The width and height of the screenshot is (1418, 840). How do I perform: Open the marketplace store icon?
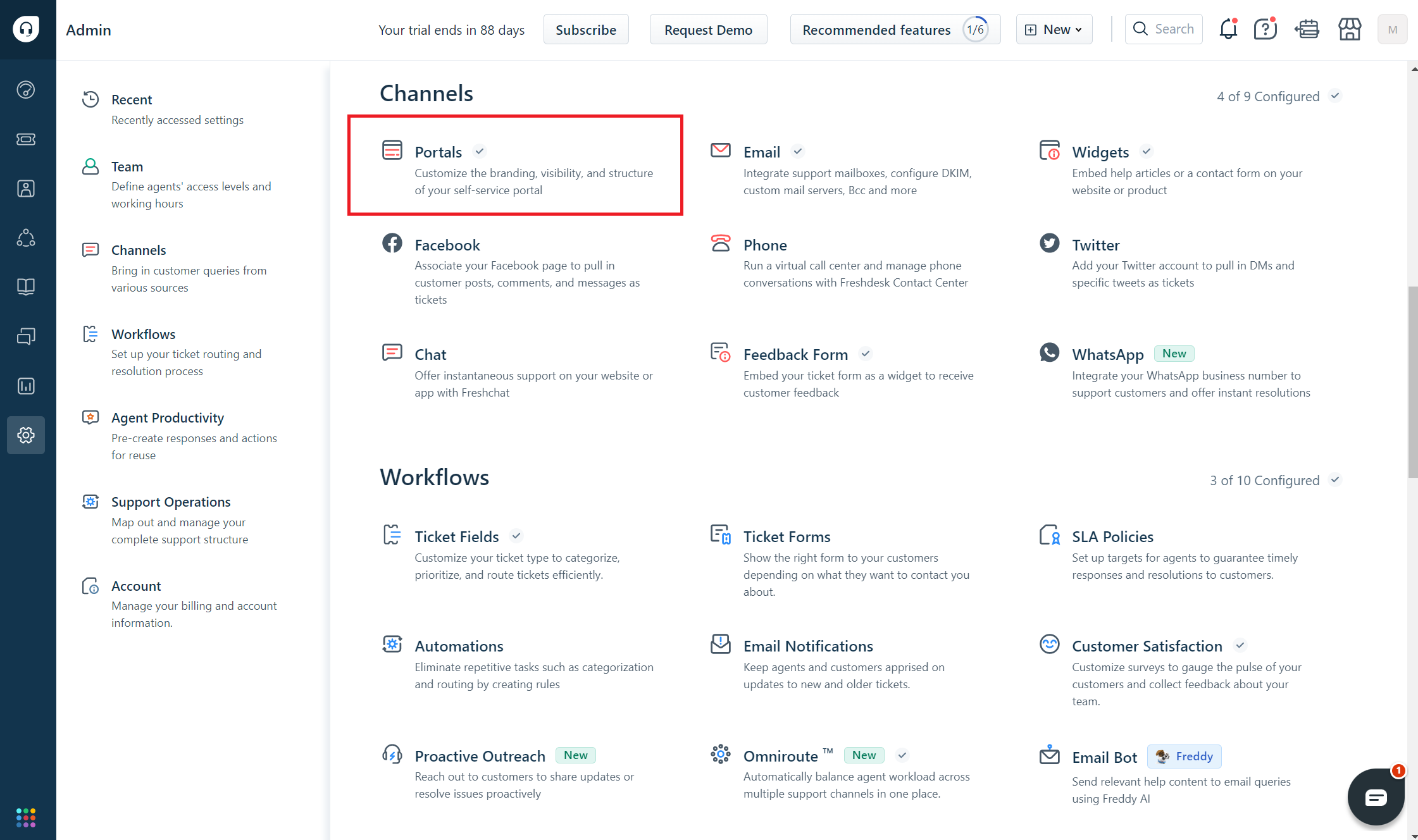(x=1349, y=29)
